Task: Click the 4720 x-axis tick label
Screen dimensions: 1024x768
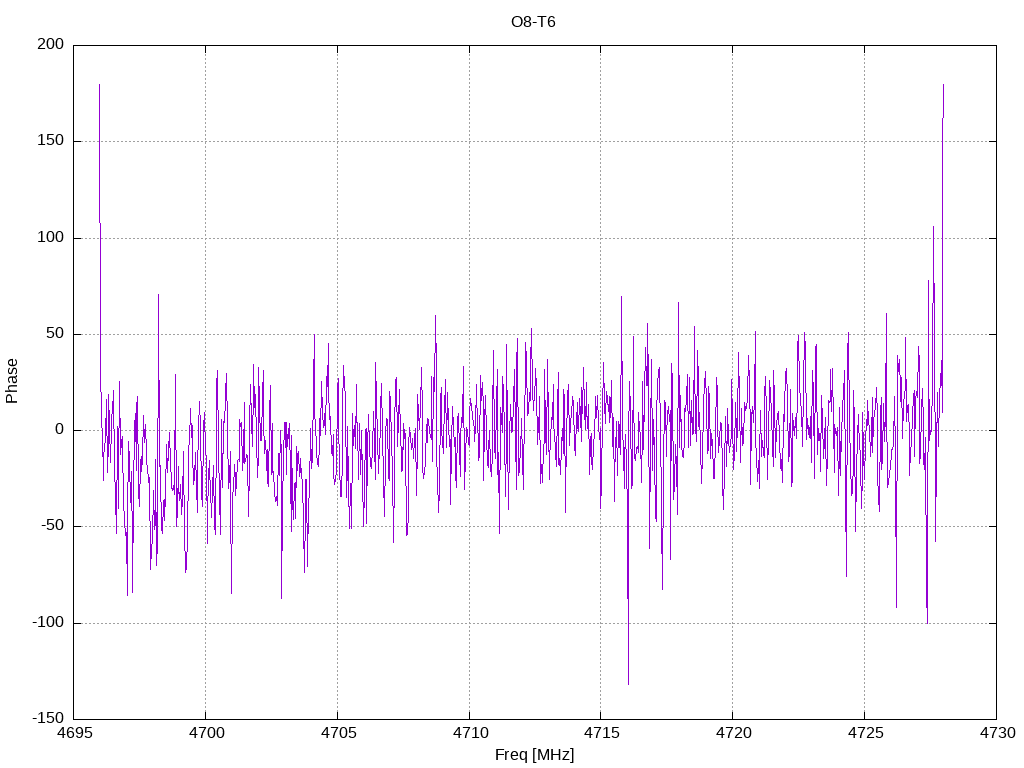Action: [x=733, y=733]
